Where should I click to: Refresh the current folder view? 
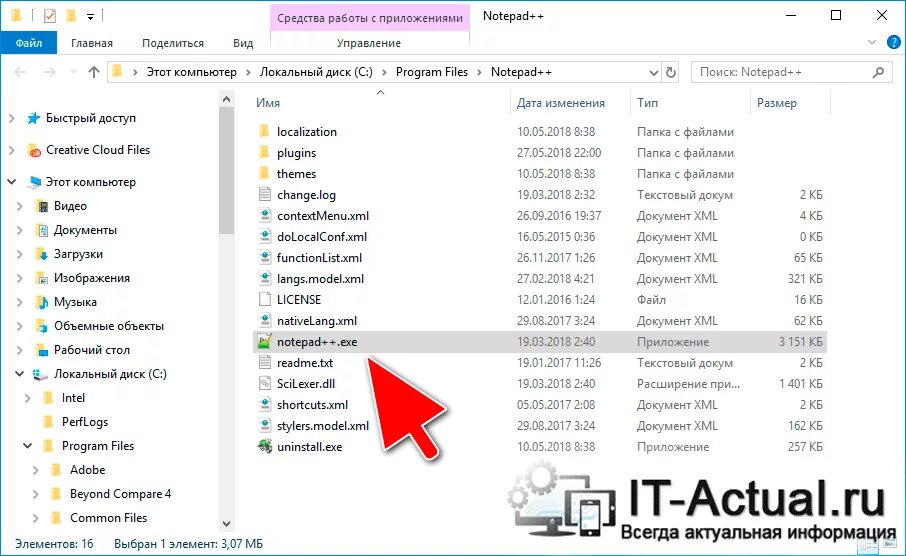click(x=670, y=72)
